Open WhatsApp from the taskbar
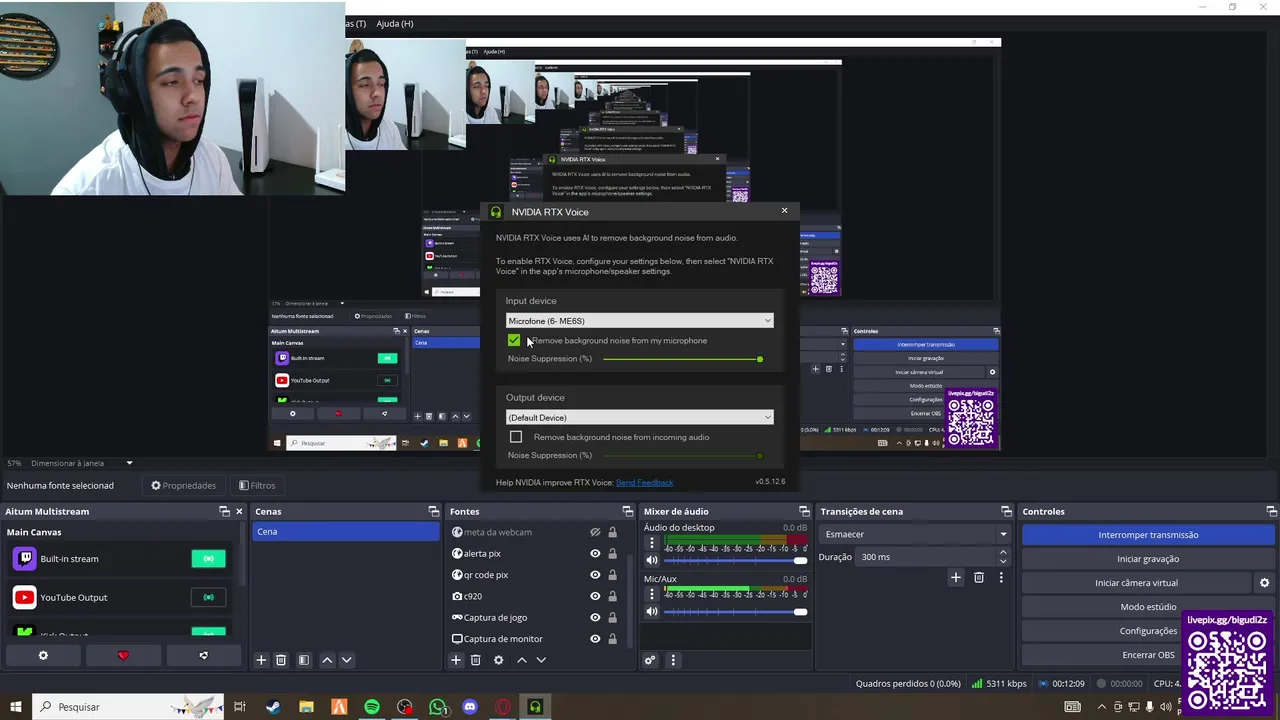Viewport: 1280px width, 720px height. click(x=438, y=707)
